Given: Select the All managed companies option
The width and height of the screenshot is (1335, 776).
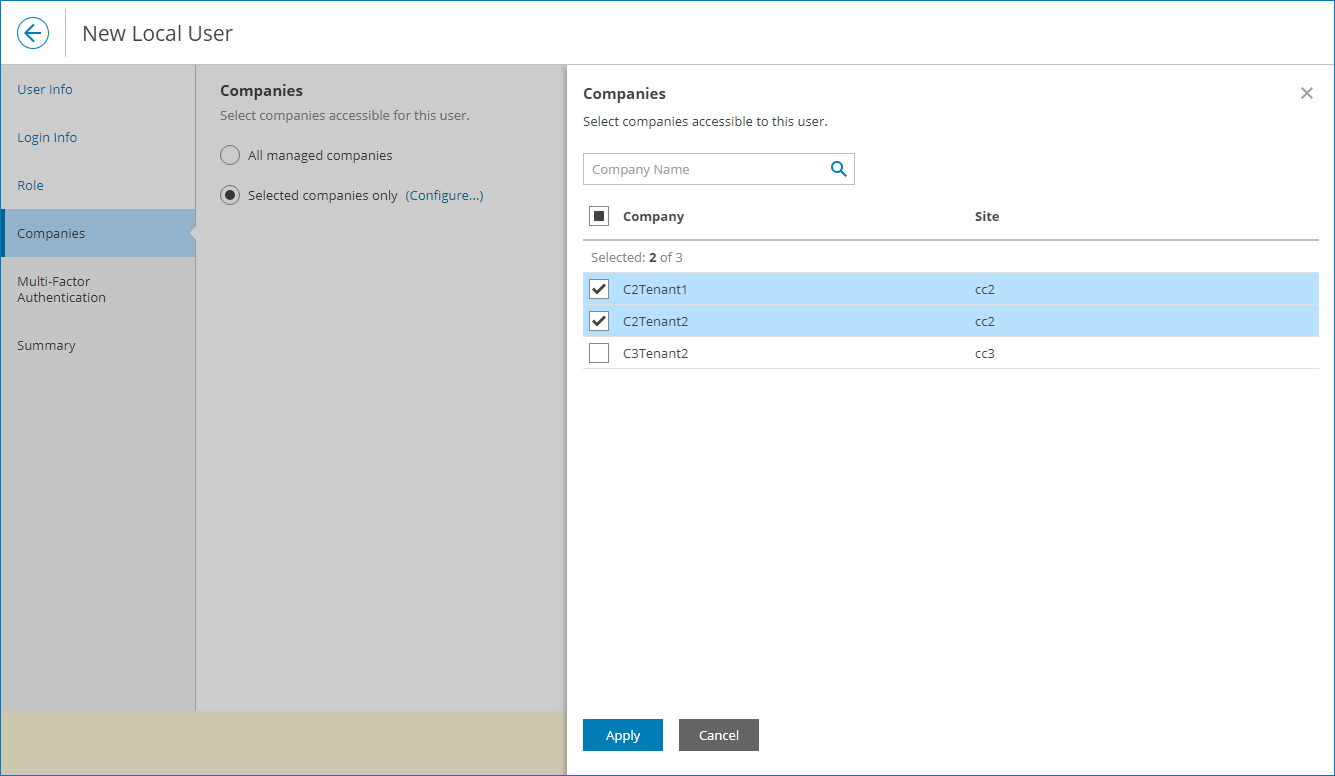Looking at the screenshot, I should [230, 155].
